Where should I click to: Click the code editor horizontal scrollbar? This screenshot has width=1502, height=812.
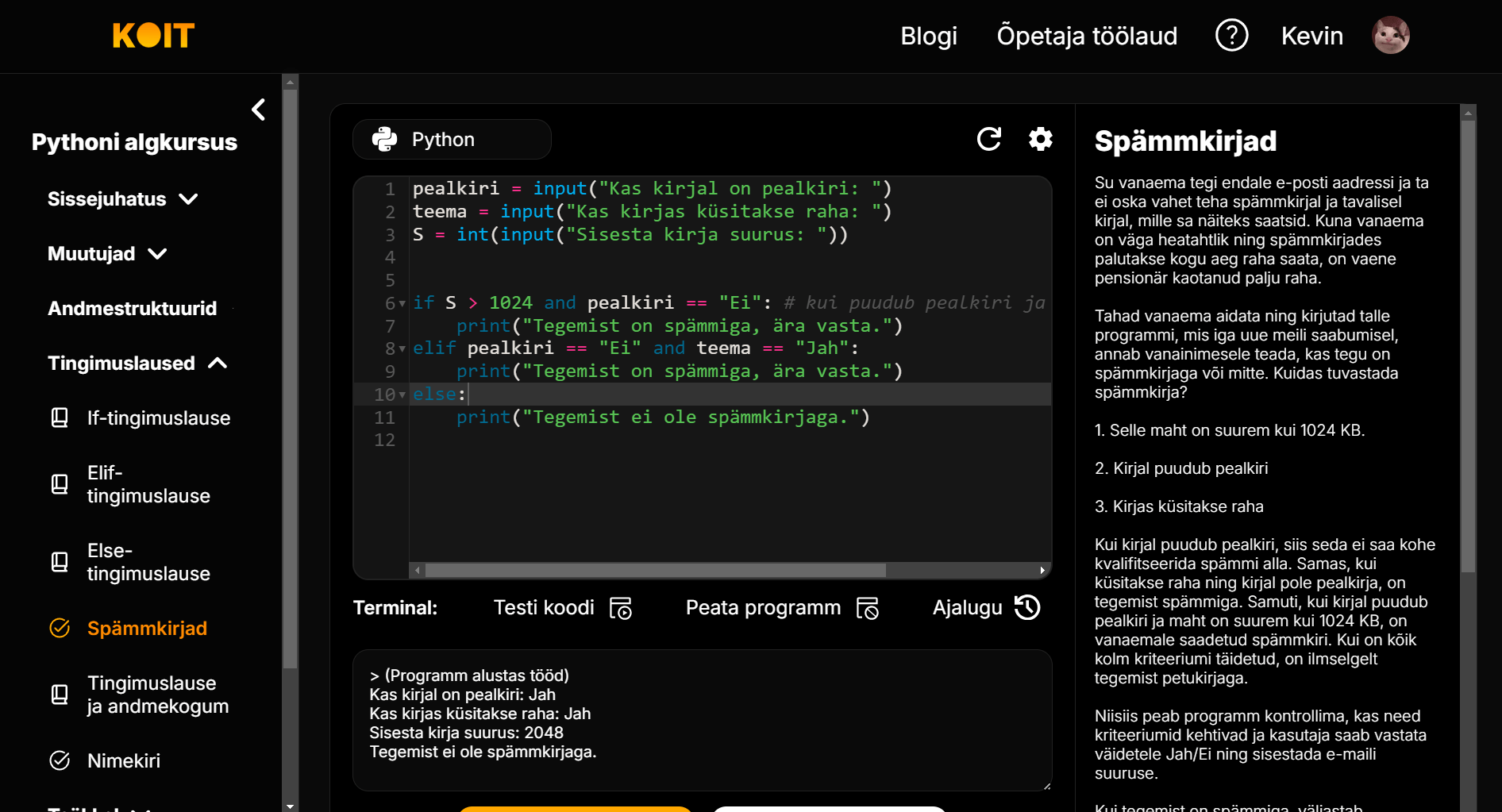point(655,571)
